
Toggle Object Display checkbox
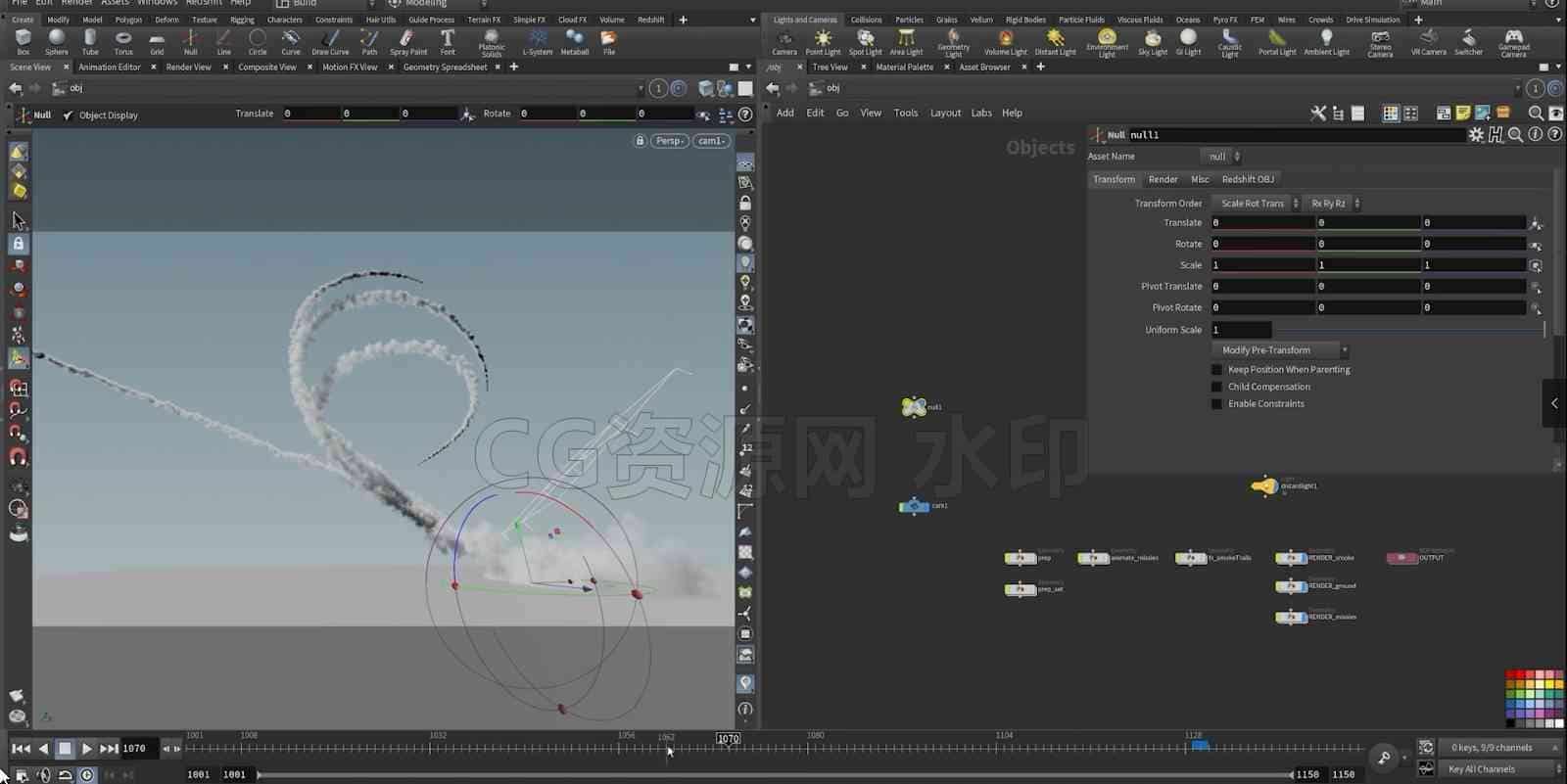[68, 115]
